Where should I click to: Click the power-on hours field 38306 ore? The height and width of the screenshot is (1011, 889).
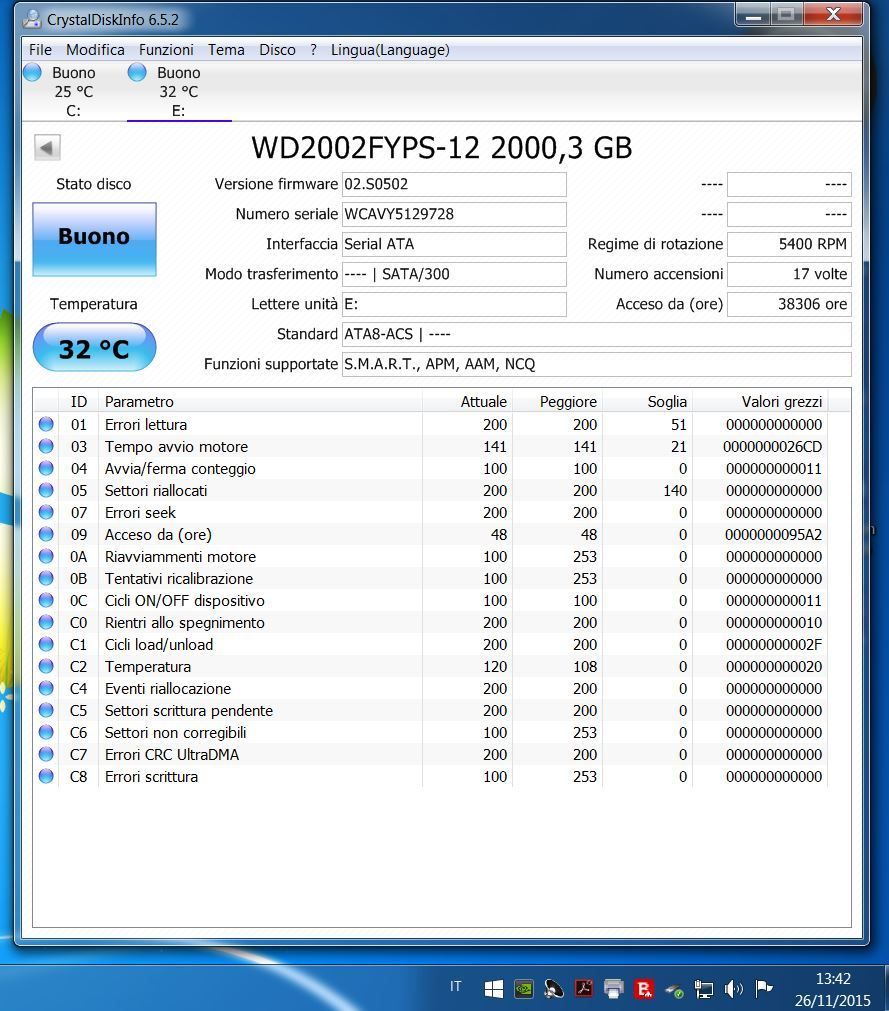[789, 304]
